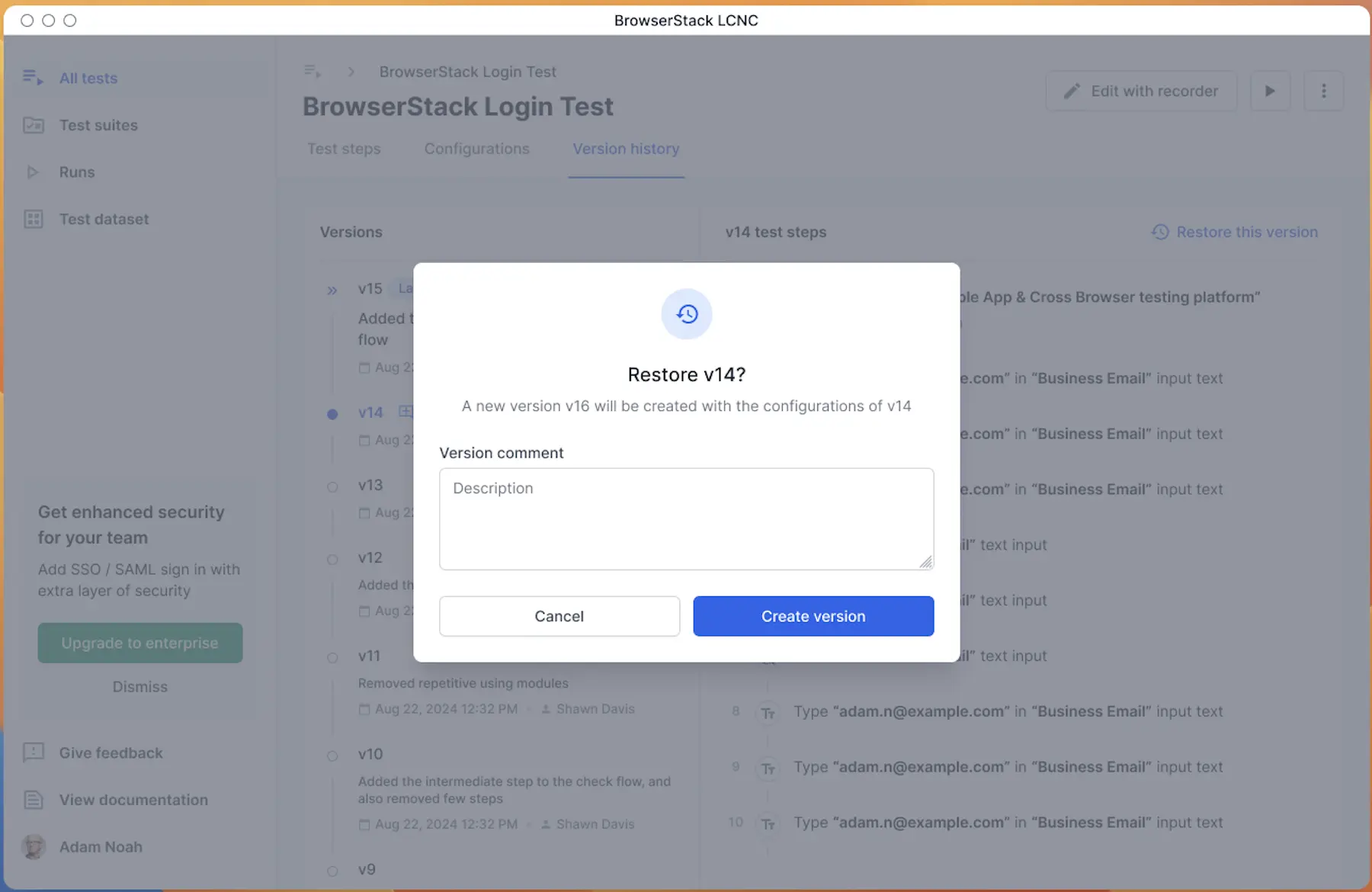Click the breadcrumb tests list icon
This screenshot has height=892, width=1372.
[313, 72]
